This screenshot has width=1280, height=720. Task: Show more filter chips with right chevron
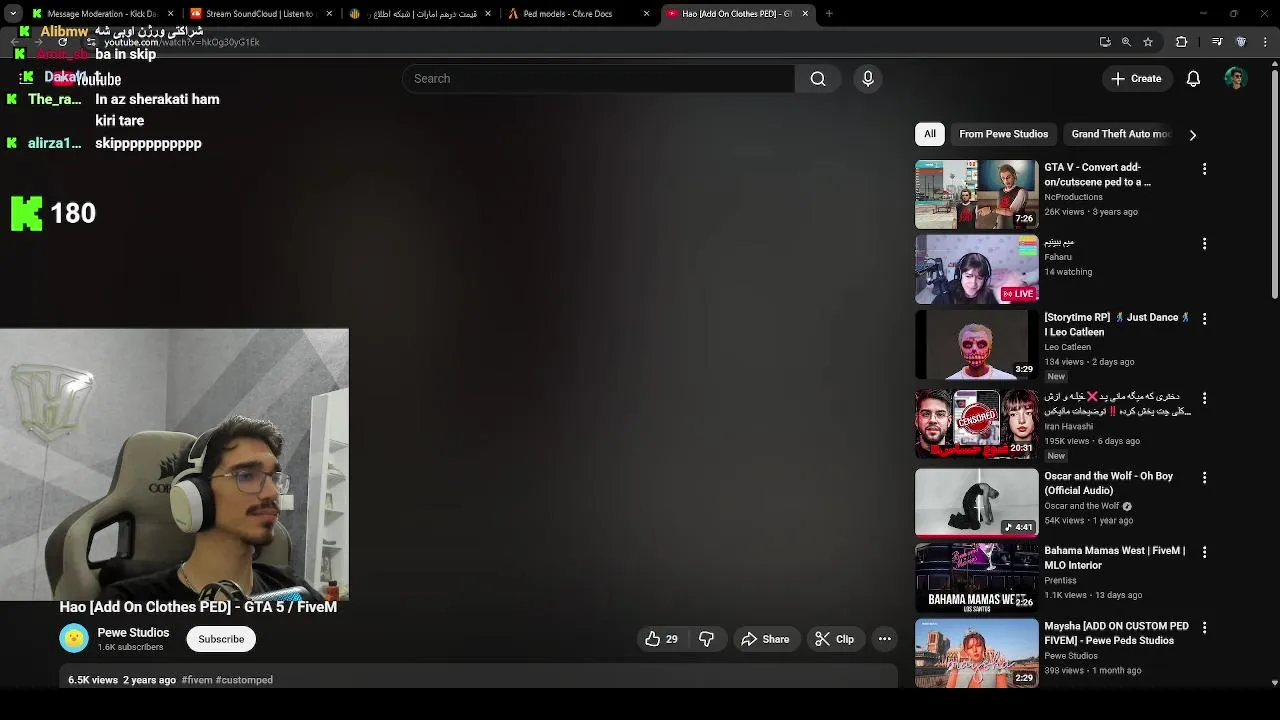tap(1192, 135)
